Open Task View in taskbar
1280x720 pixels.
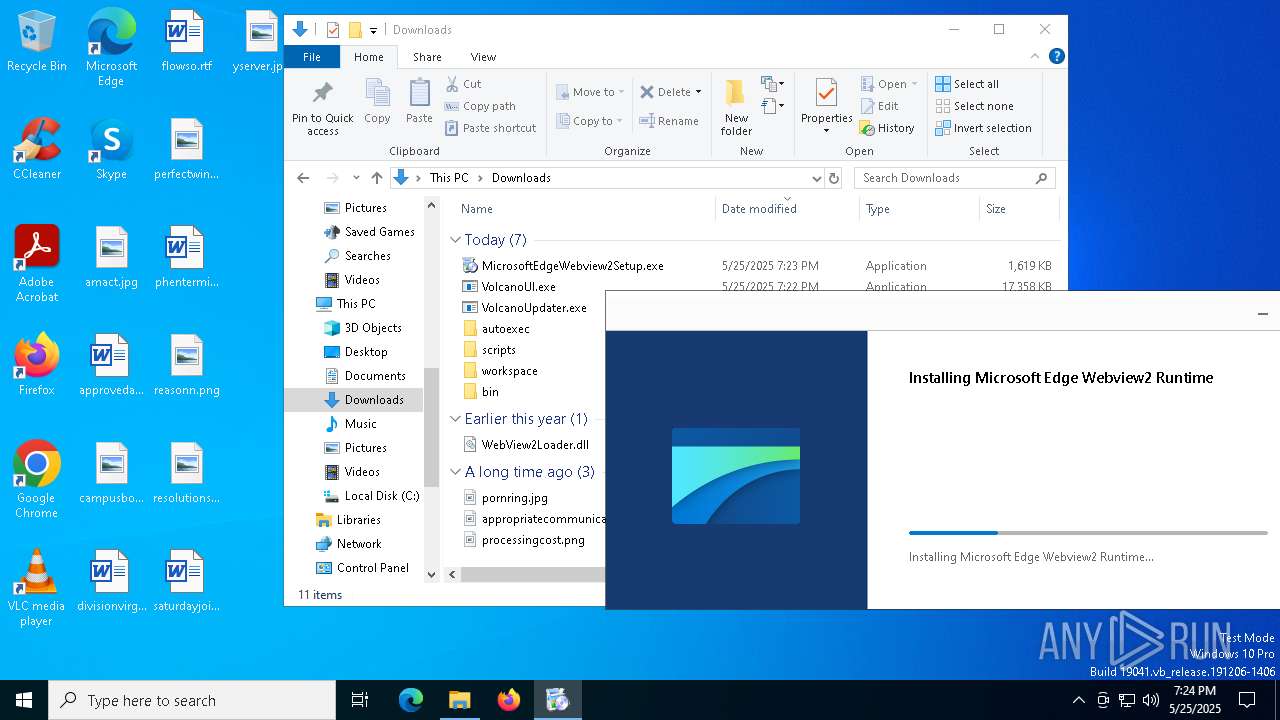pyautogui.click(x=360, y=700)
